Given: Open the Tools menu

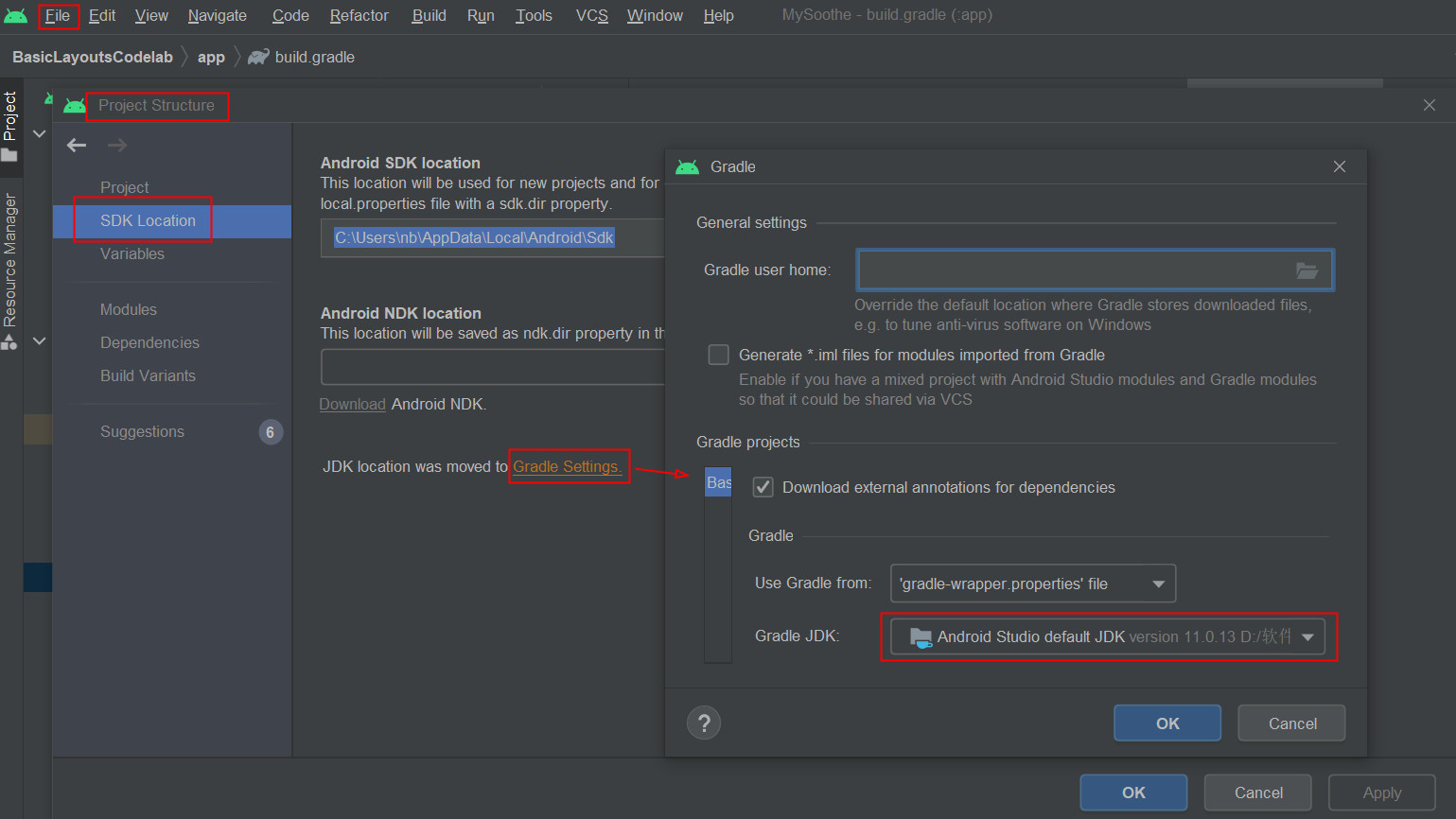Looking at the screenshot, I should (534, 16).
